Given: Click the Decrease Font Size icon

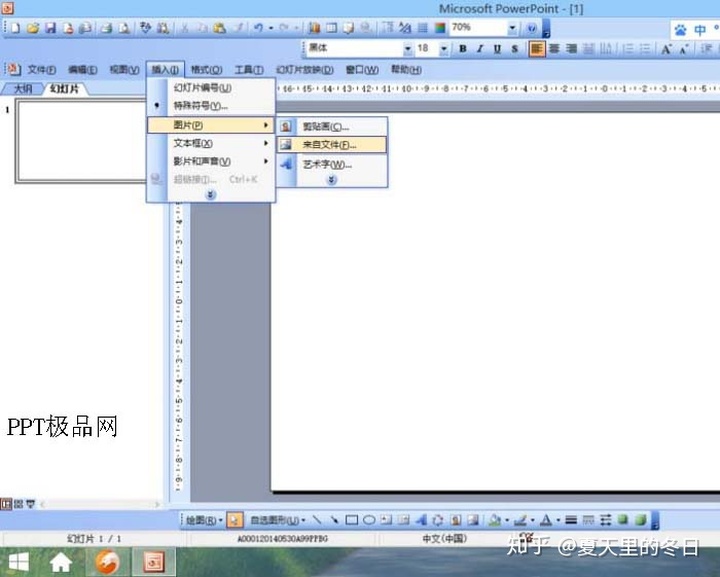Looking at the screenshot, I should pos(684,49).
